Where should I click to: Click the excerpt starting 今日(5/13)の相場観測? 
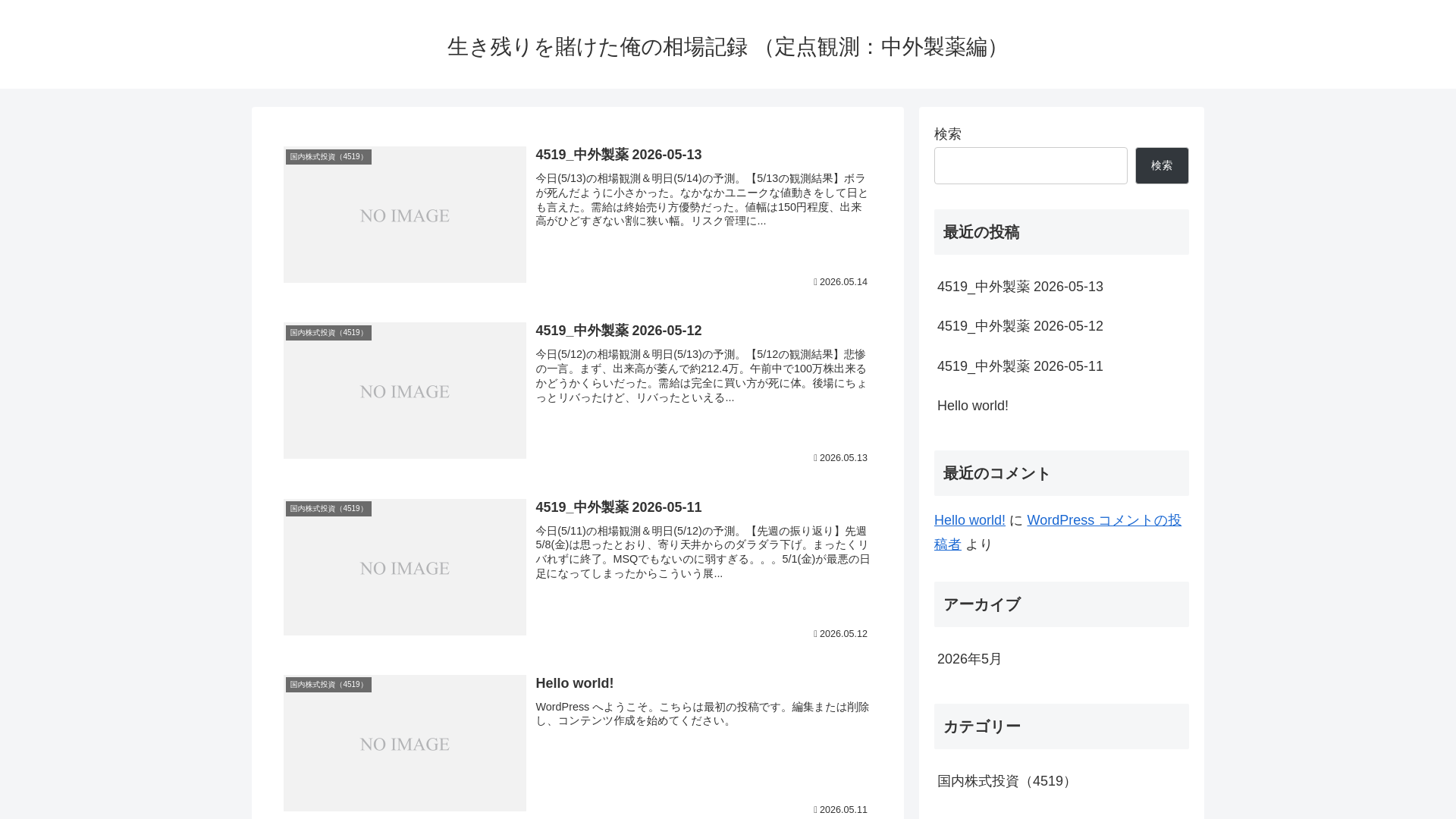point(702,200)
